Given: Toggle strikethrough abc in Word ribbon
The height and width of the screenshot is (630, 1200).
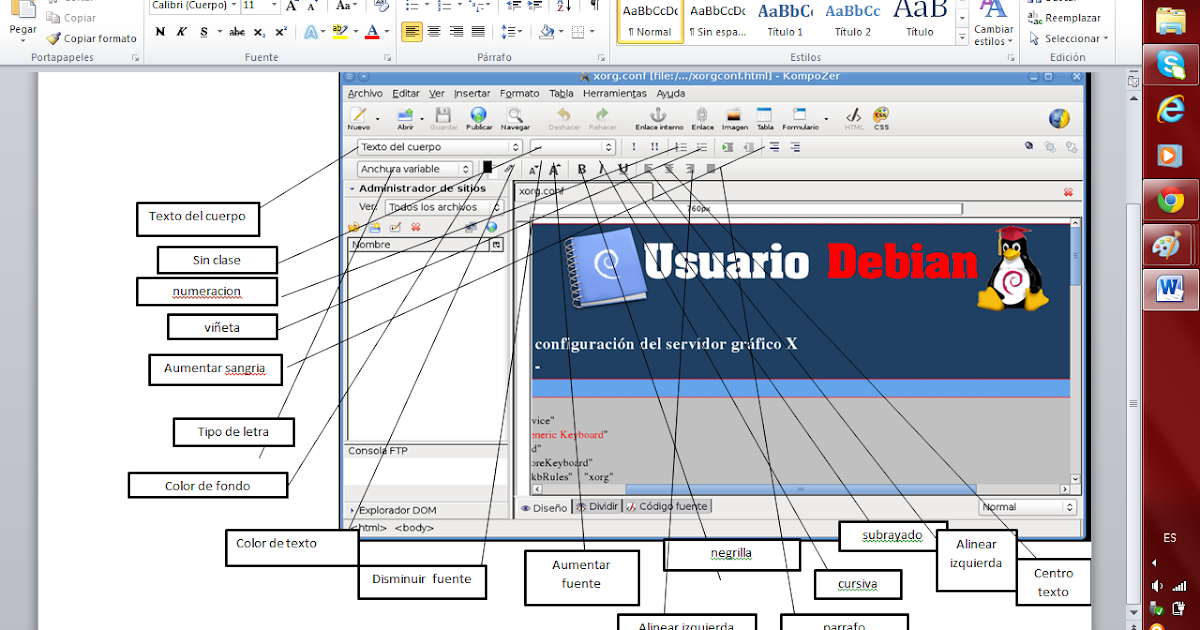Looking at the screenshot, I should tap(237, 32).
